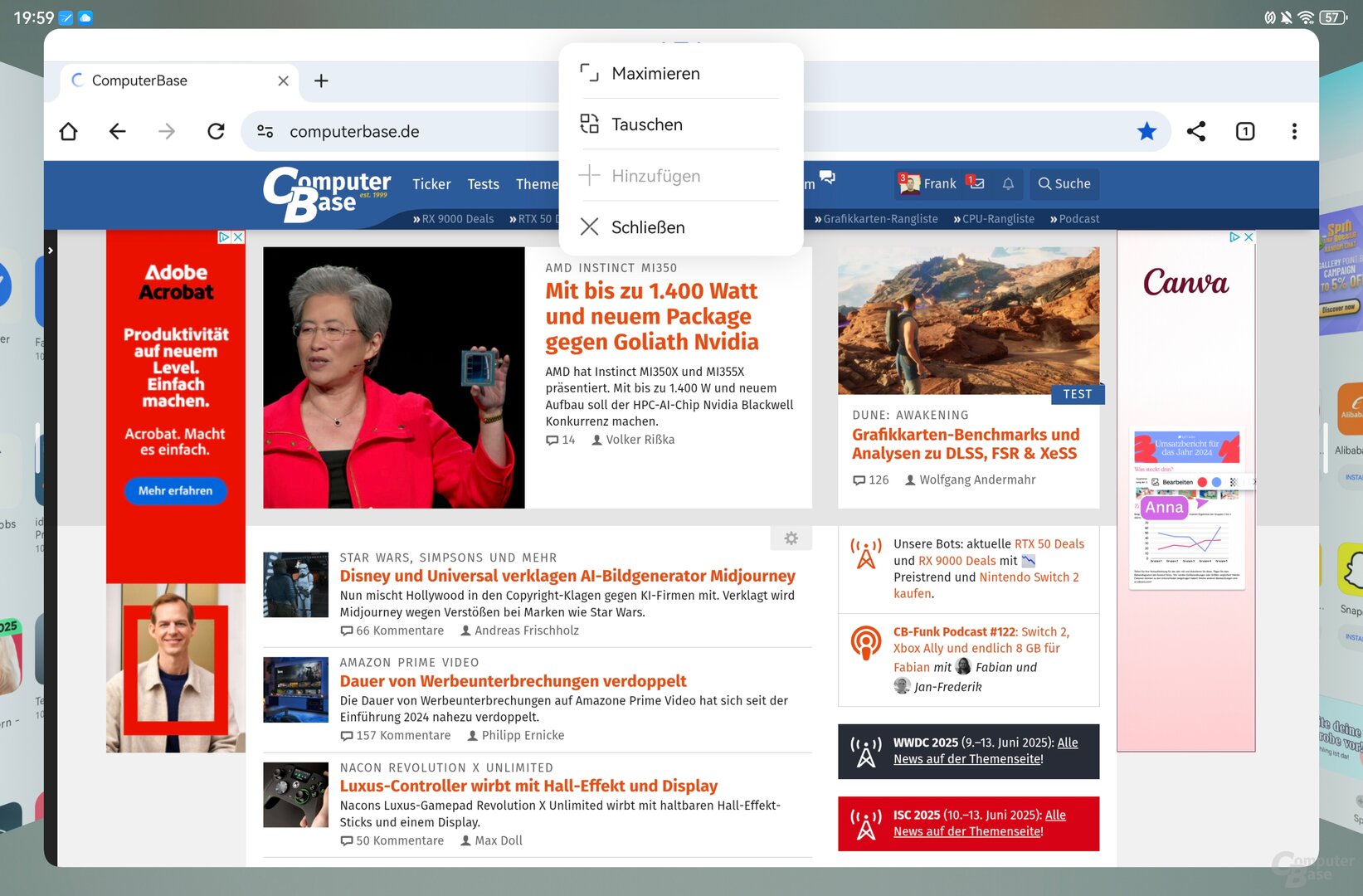Open site settings icon in address bar
The height and width of the screenshot is (896, 1363).
(x=265, y=131)
